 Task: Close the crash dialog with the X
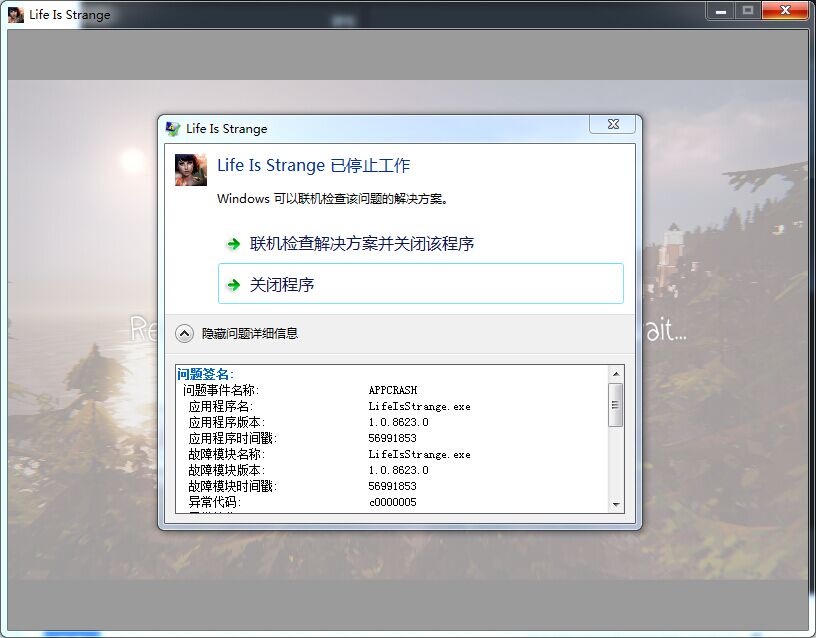tap(613, 124)
